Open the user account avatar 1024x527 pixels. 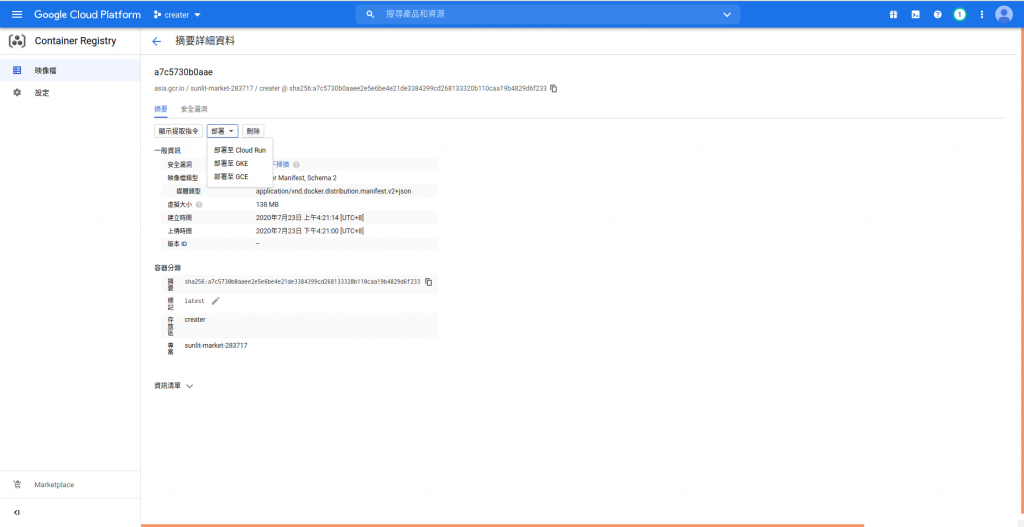click(1004, 14)
